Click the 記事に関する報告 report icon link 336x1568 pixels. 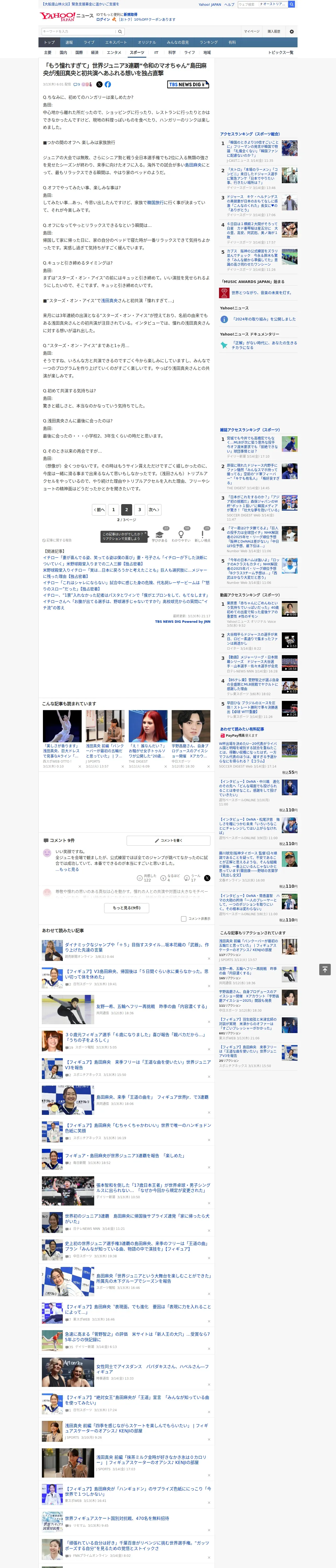[57, 540]
